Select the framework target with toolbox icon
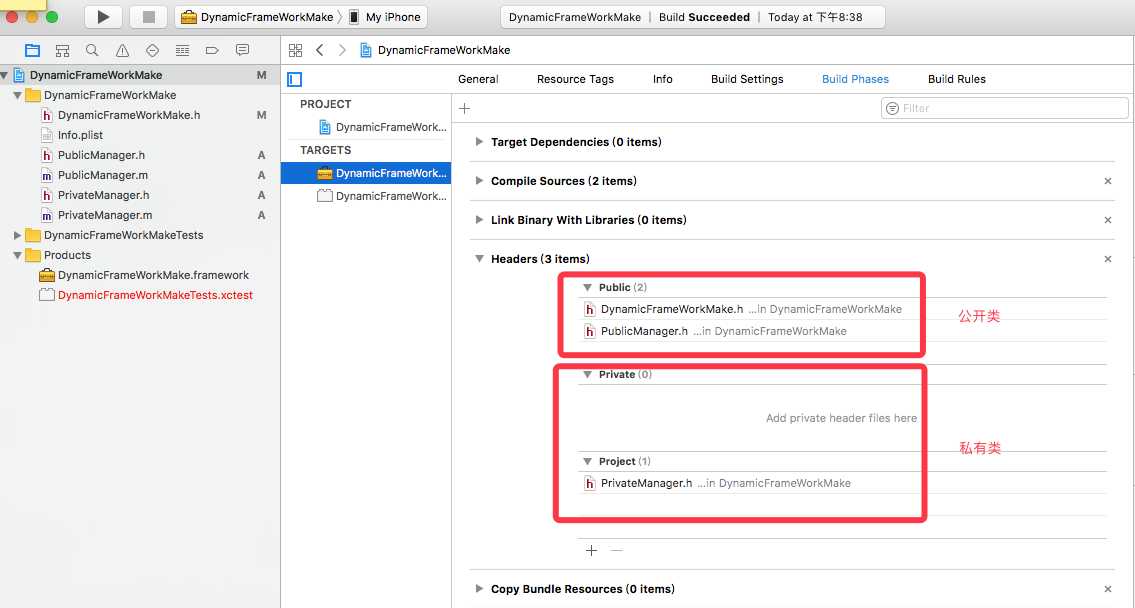Viewport: 1135px width, 608px height. pos(366,173)
